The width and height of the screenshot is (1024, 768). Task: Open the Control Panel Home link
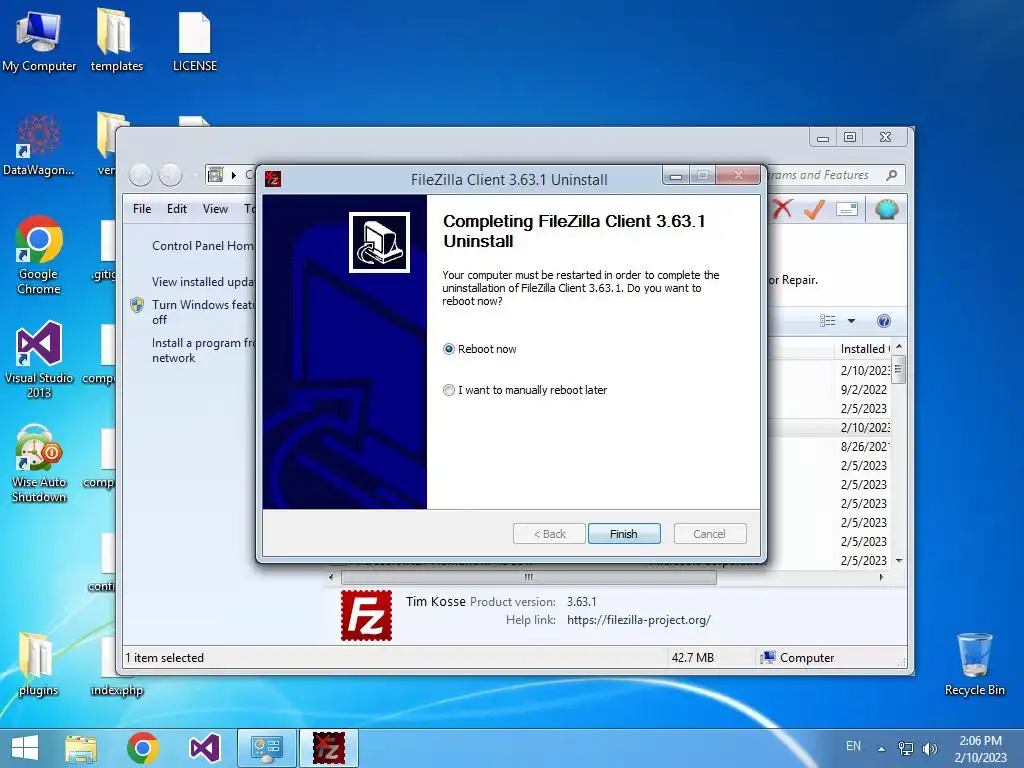pos(203,246)
